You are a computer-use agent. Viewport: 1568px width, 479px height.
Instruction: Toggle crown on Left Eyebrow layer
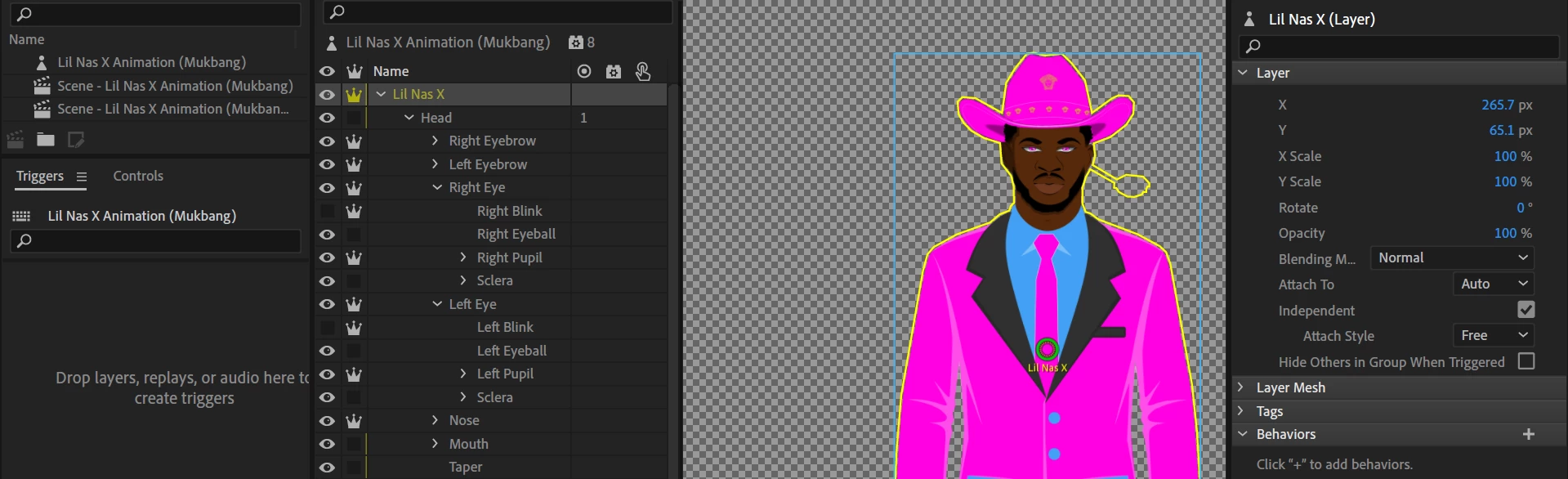[354, 164]
